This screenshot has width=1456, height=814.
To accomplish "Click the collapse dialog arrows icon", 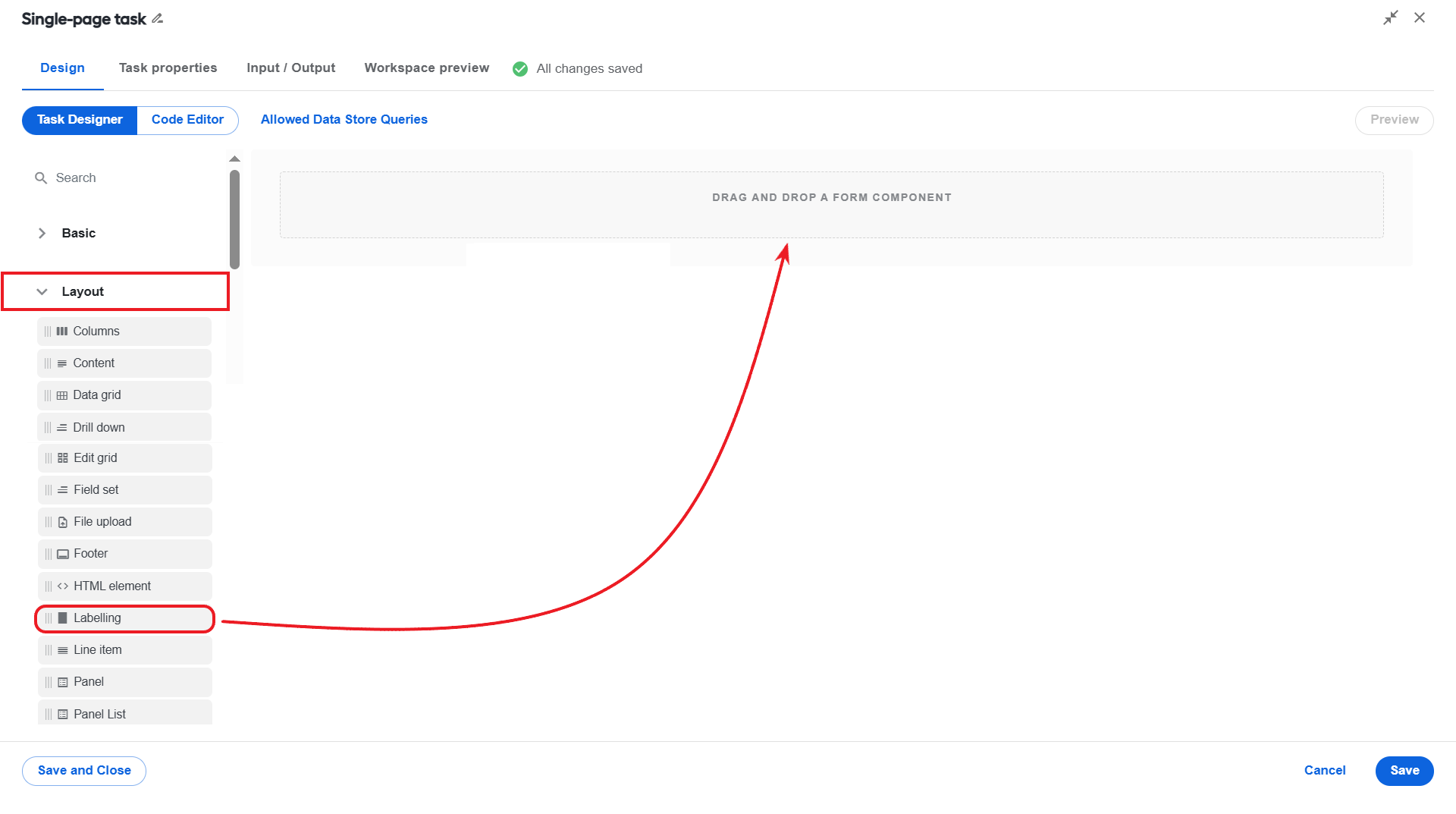I will coord(1390,17).
